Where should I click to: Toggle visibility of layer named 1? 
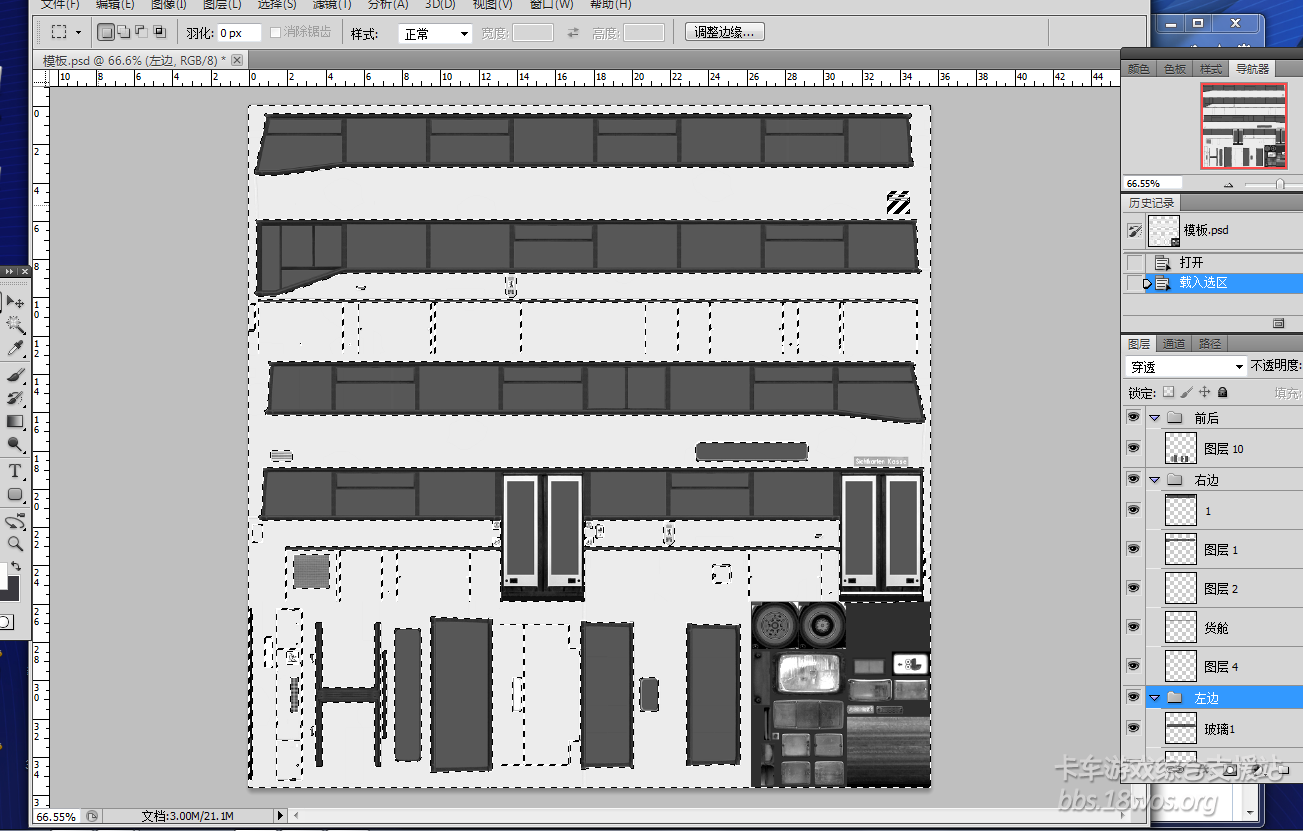1133,510
